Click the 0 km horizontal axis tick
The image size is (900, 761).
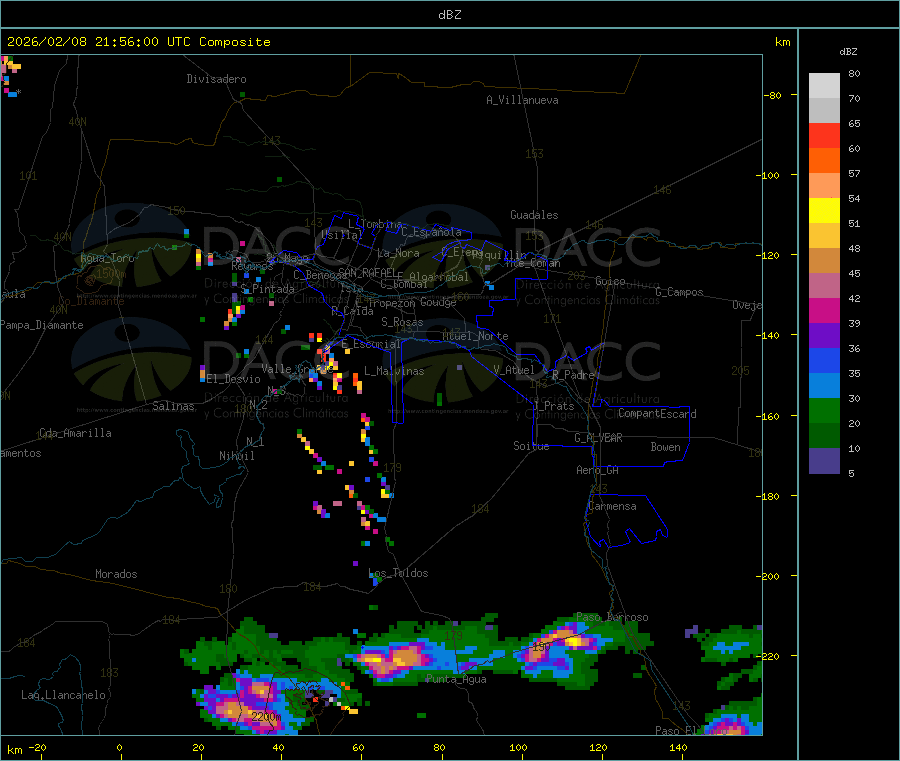[119, 747]
